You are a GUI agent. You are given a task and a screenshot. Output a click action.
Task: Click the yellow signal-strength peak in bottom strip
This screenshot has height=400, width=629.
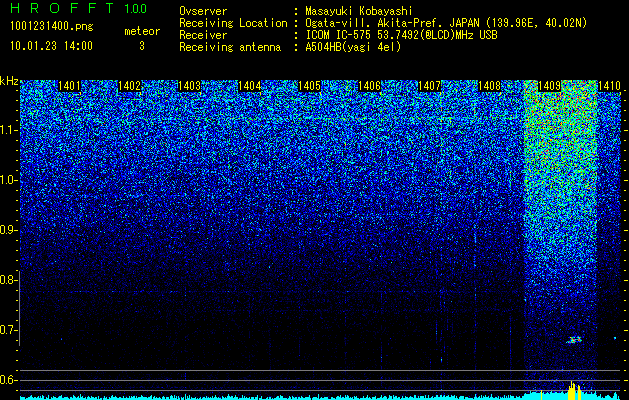(573, 390)
